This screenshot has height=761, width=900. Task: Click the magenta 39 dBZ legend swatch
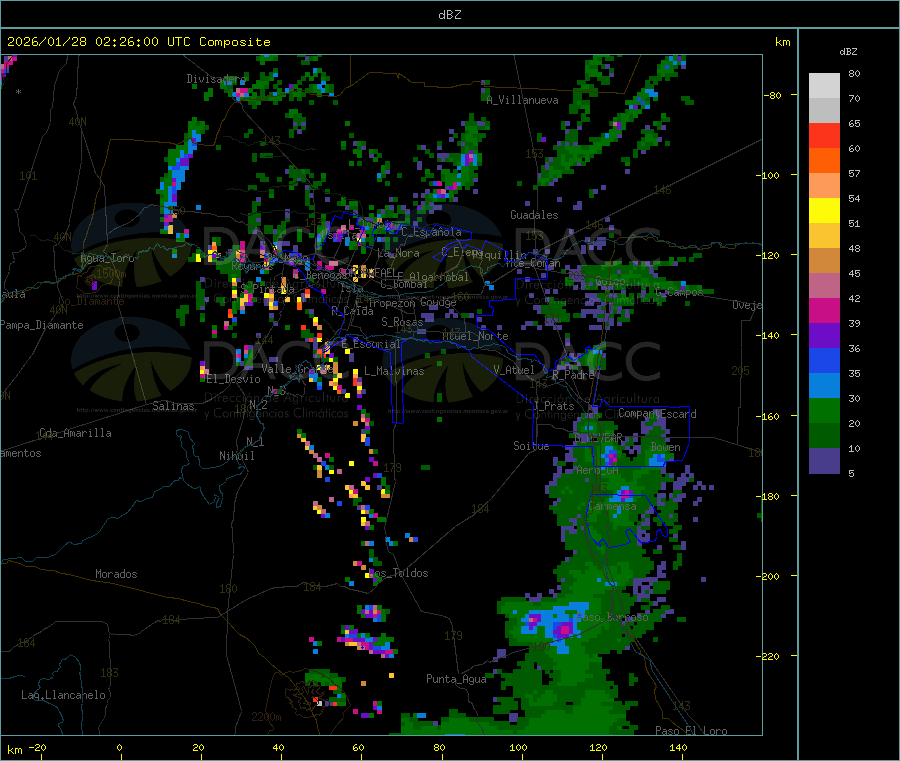pos(824,310)
